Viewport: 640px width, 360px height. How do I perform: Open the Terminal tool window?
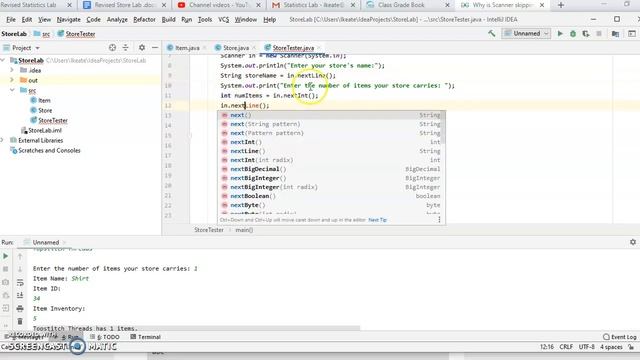click(145, 337)
